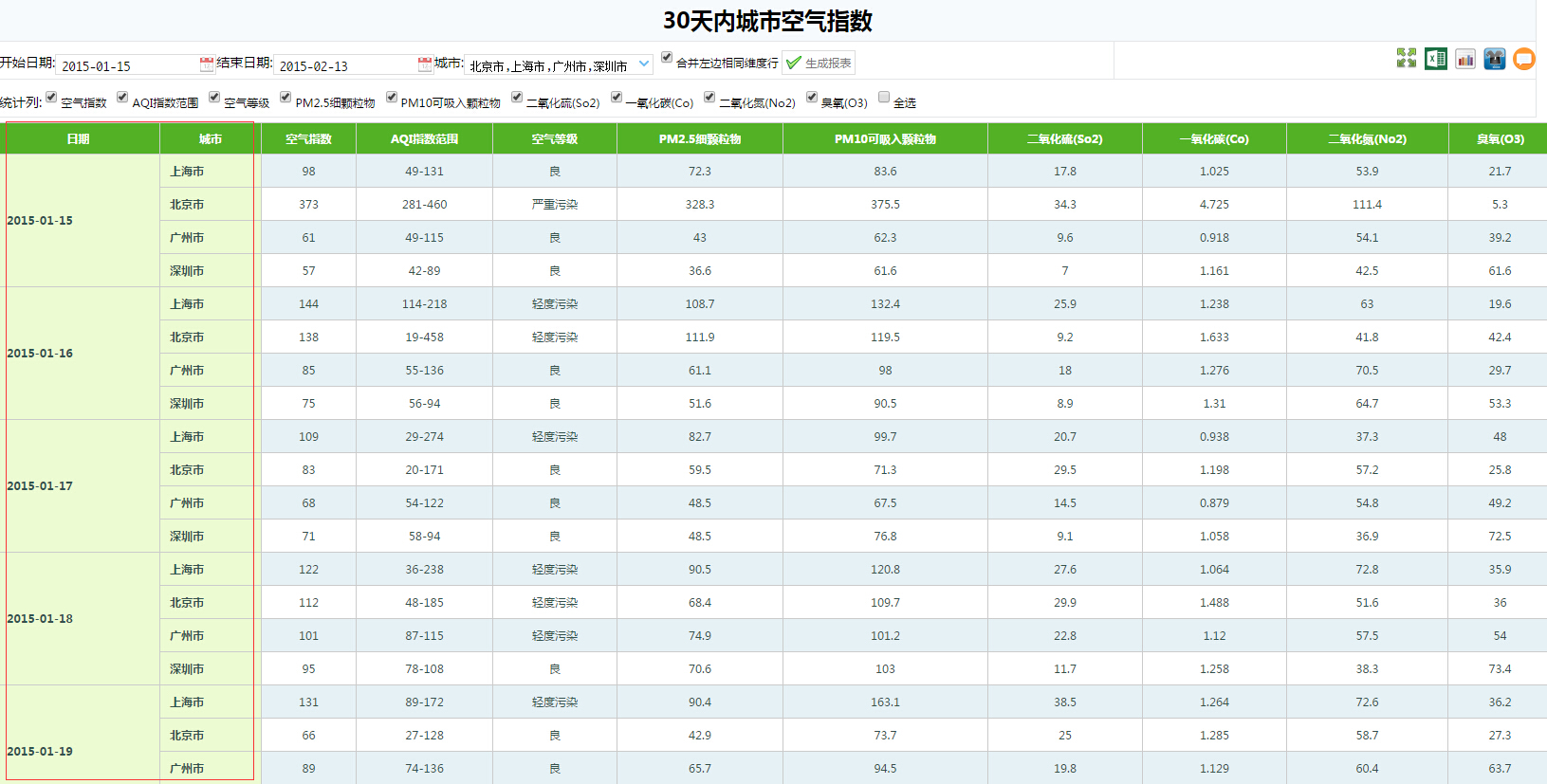1547x784 pixels.
Task: Click the end date input field
Action: pyautogui.click(x=344, y=65)
